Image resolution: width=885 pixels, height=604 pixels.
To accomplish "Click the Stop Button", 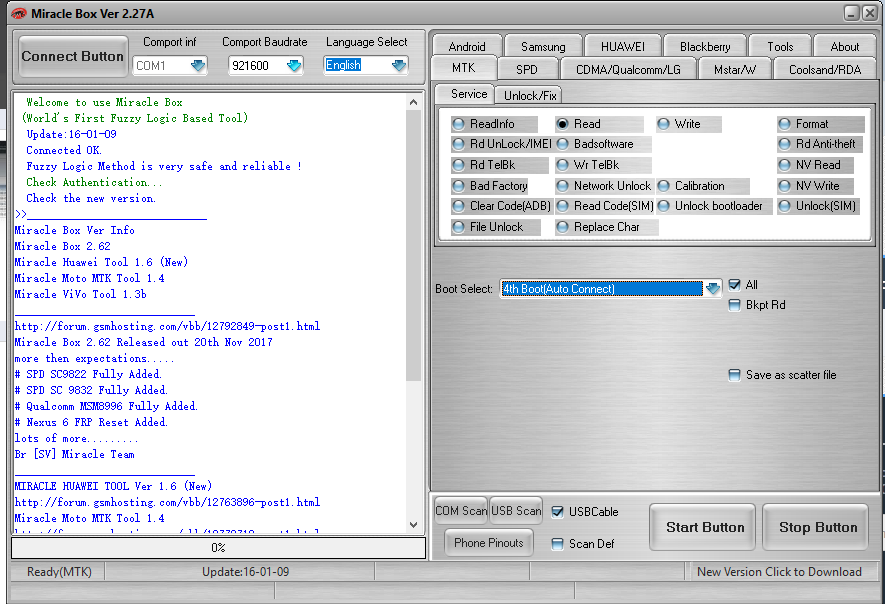I will click(x=818, y=527).
